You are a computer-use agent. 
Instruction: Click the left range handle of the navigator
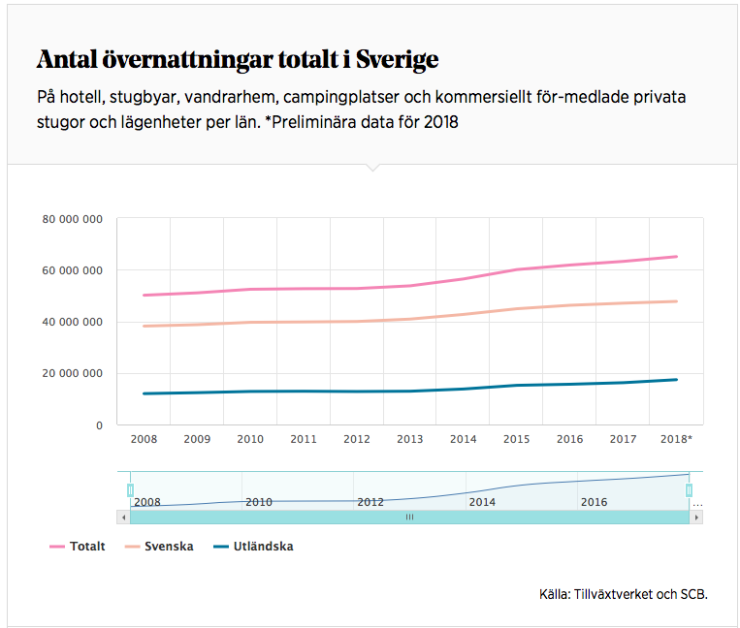(x=130, y=490)
